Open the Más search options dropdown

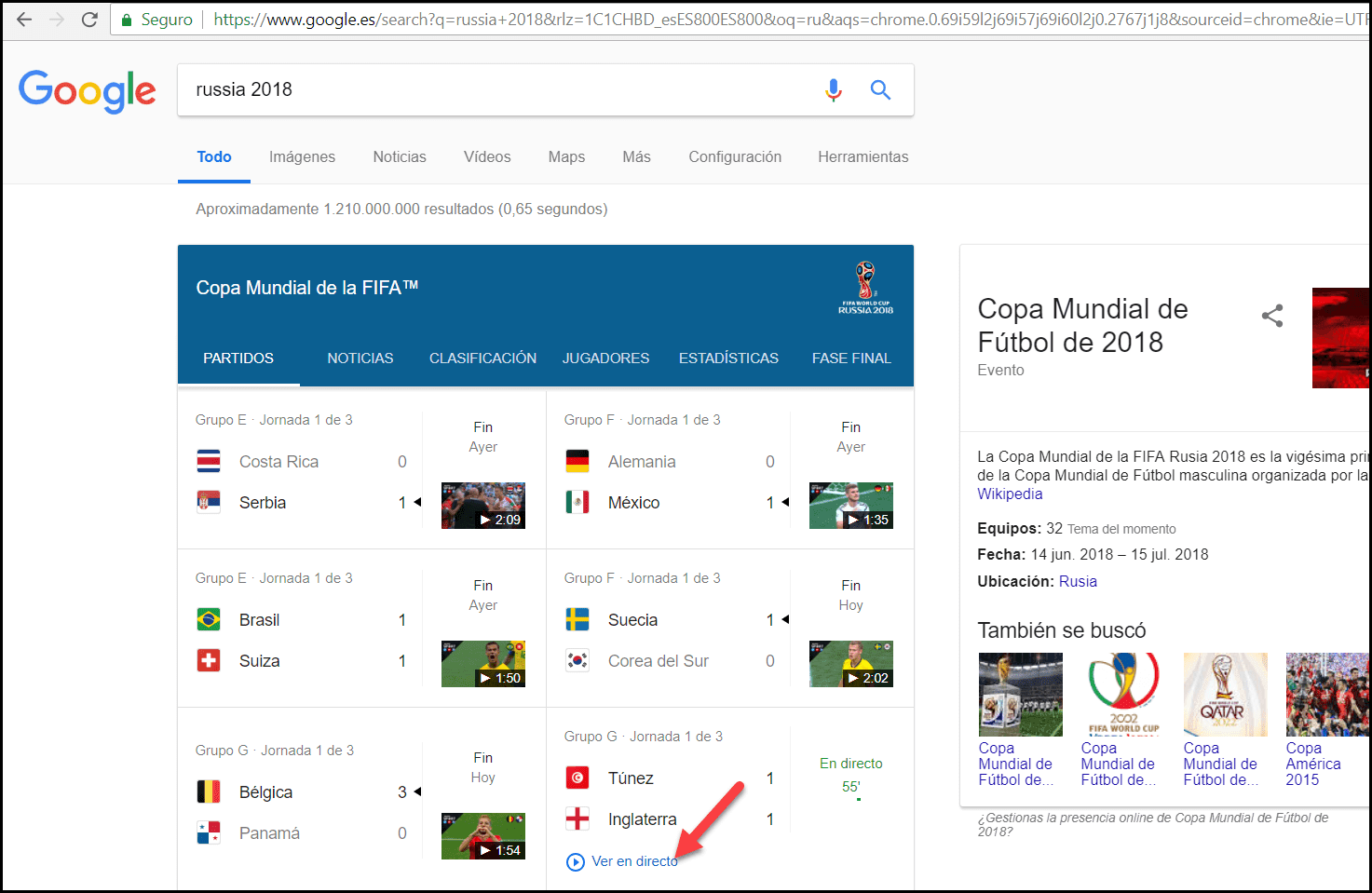pyautogui.click(x=636, y=156)
